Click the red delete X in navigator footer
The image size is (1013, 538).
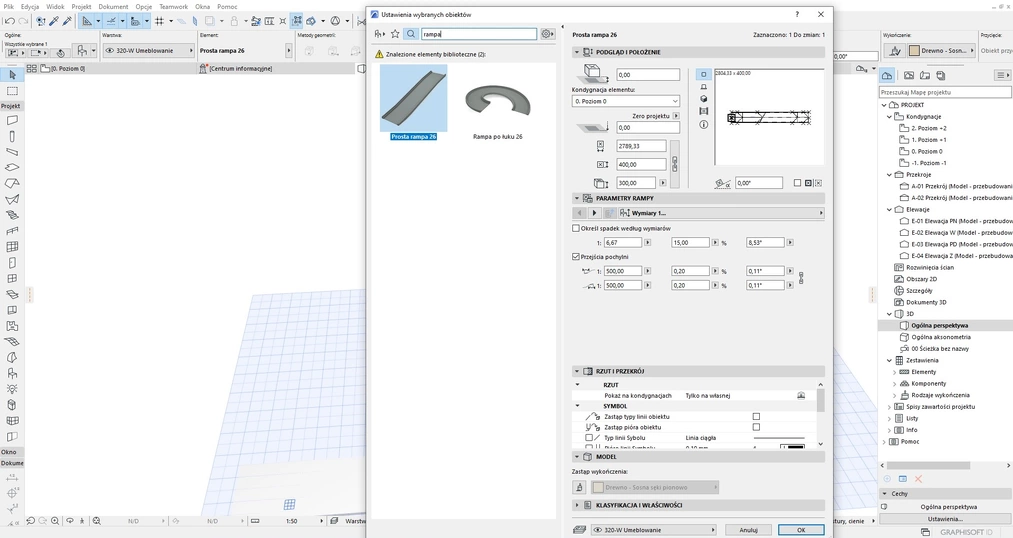918,479
